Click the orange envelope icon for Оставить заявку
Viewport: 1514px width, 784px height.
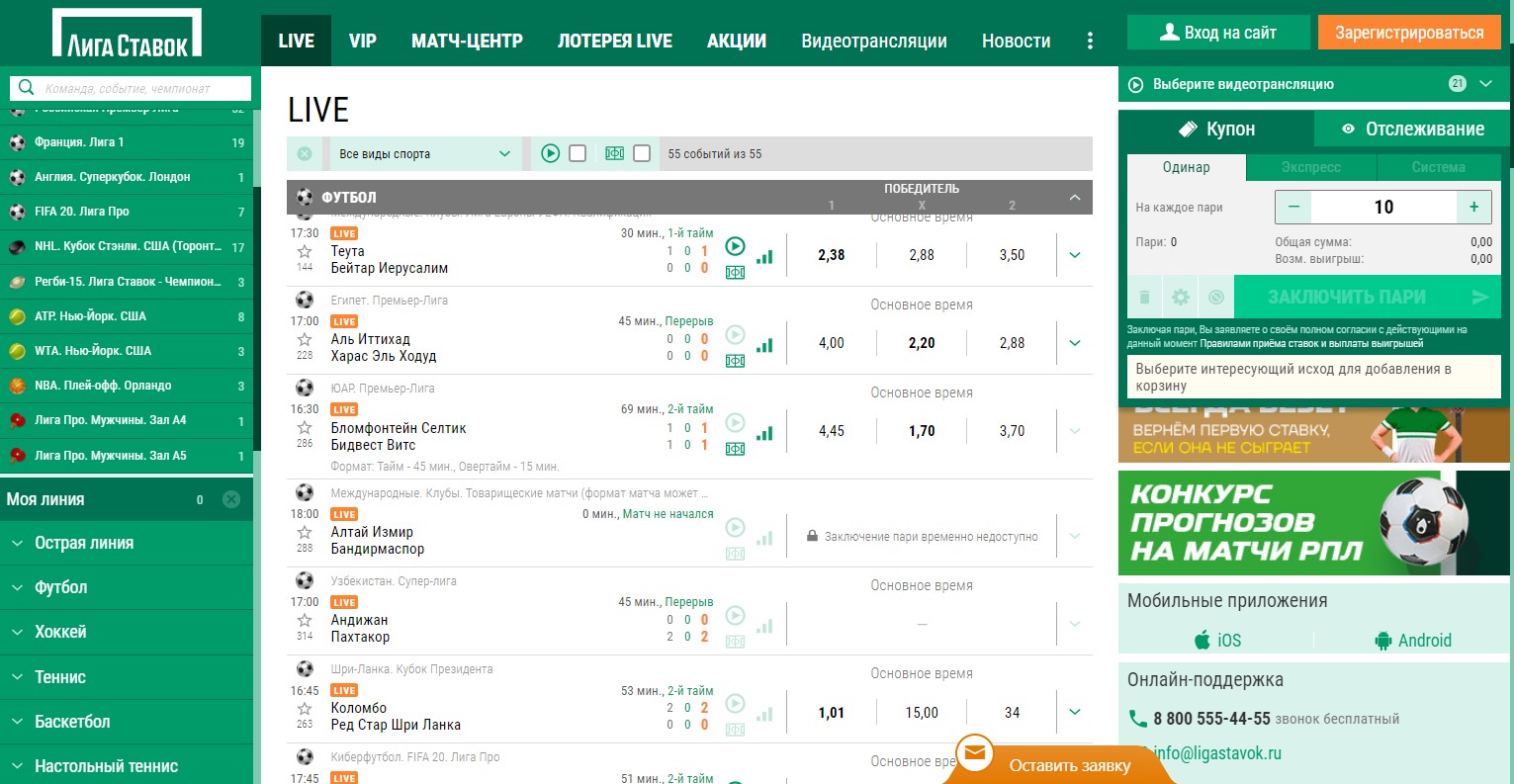tap(975, 753)
